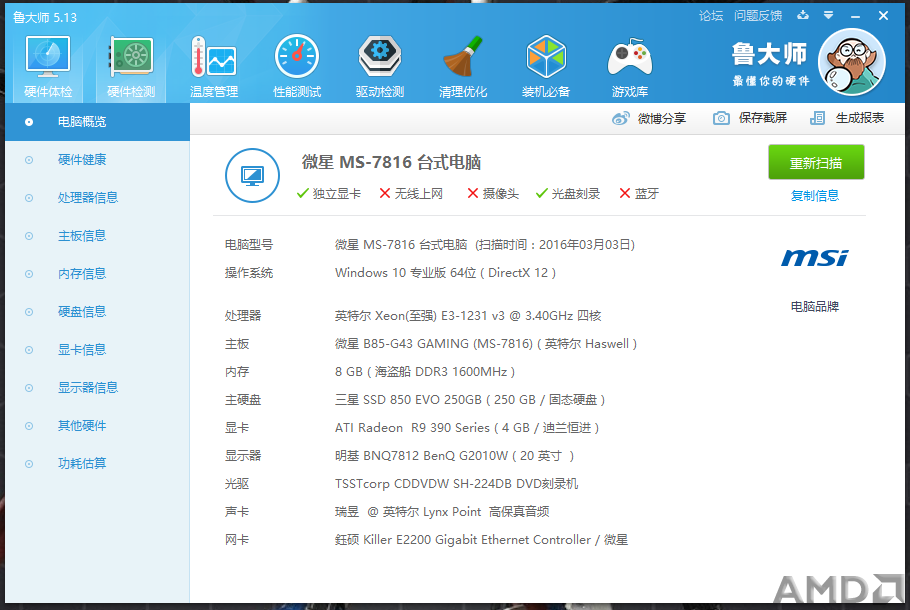910x610 pixels.
Task: Click the camera save-screenshot icon
Action: pos(721,118)
